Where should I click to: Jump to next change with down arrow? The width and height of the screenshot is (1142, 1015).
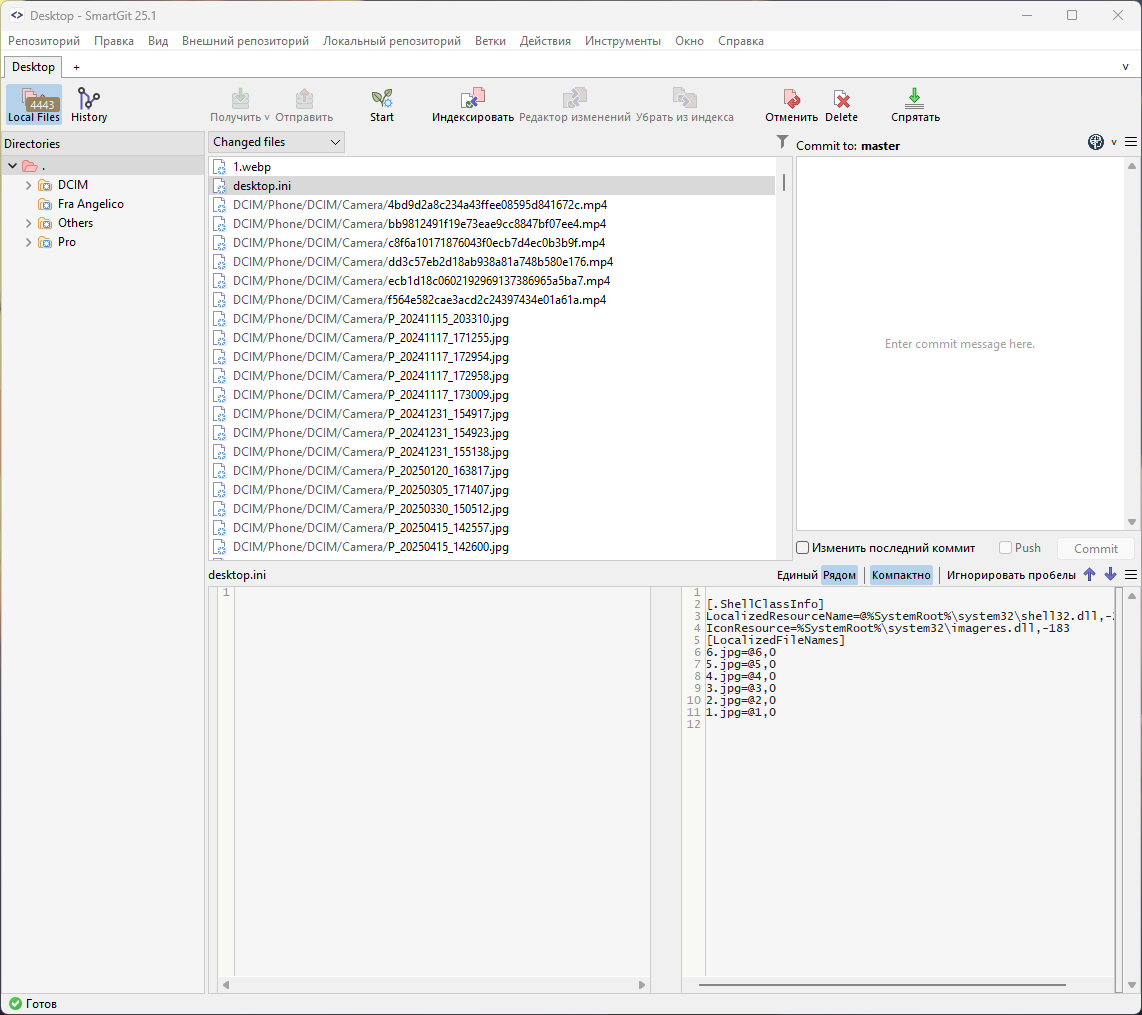tap(1110, 575)
